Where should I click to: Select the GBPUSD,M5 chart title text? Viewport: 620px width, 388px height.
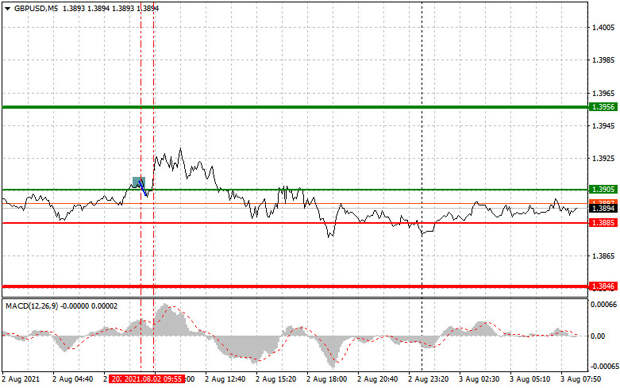point(36,8)
